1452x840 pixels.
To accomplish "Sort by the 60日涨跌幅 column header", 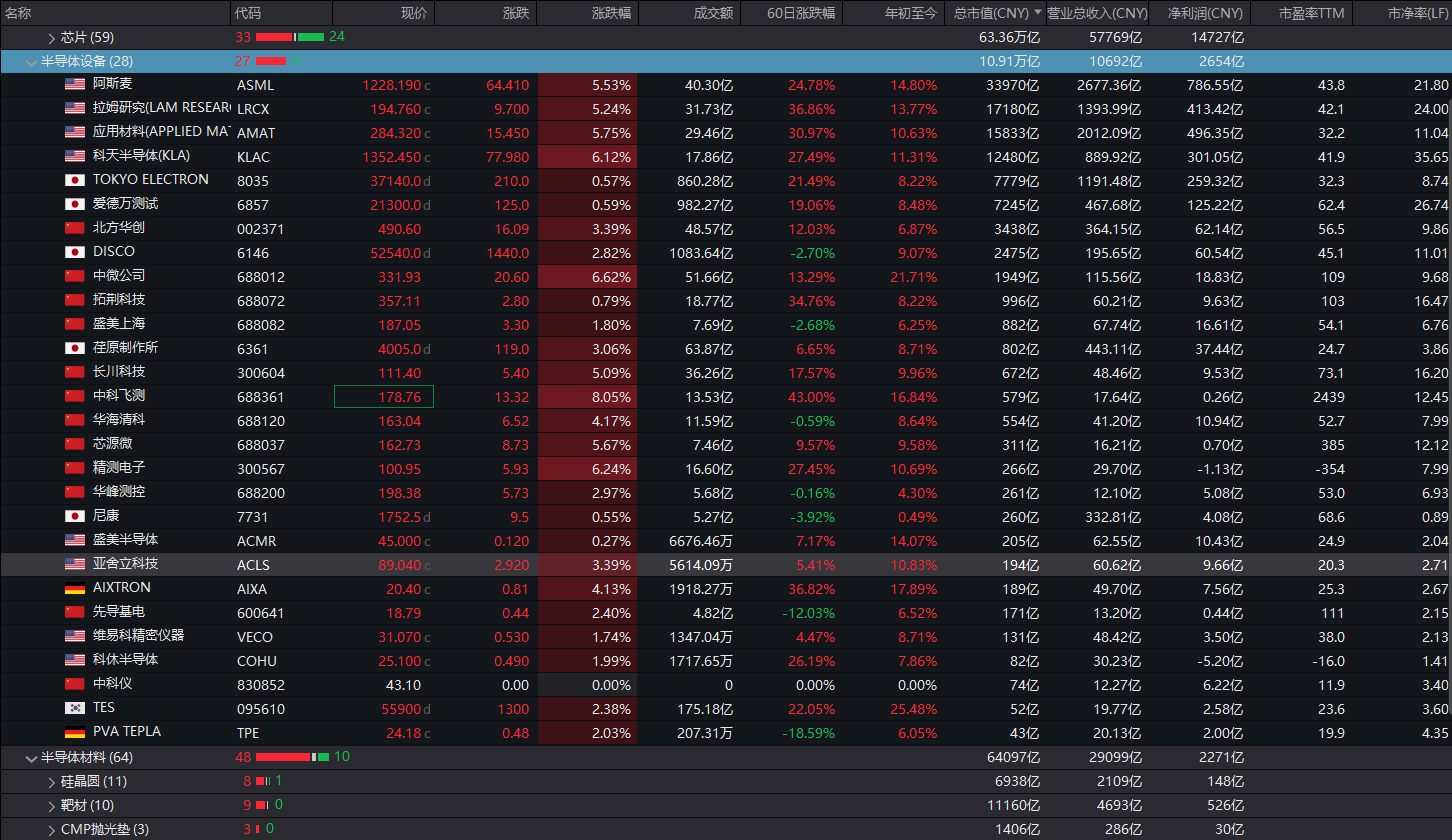I will click(x=797, y=13).
